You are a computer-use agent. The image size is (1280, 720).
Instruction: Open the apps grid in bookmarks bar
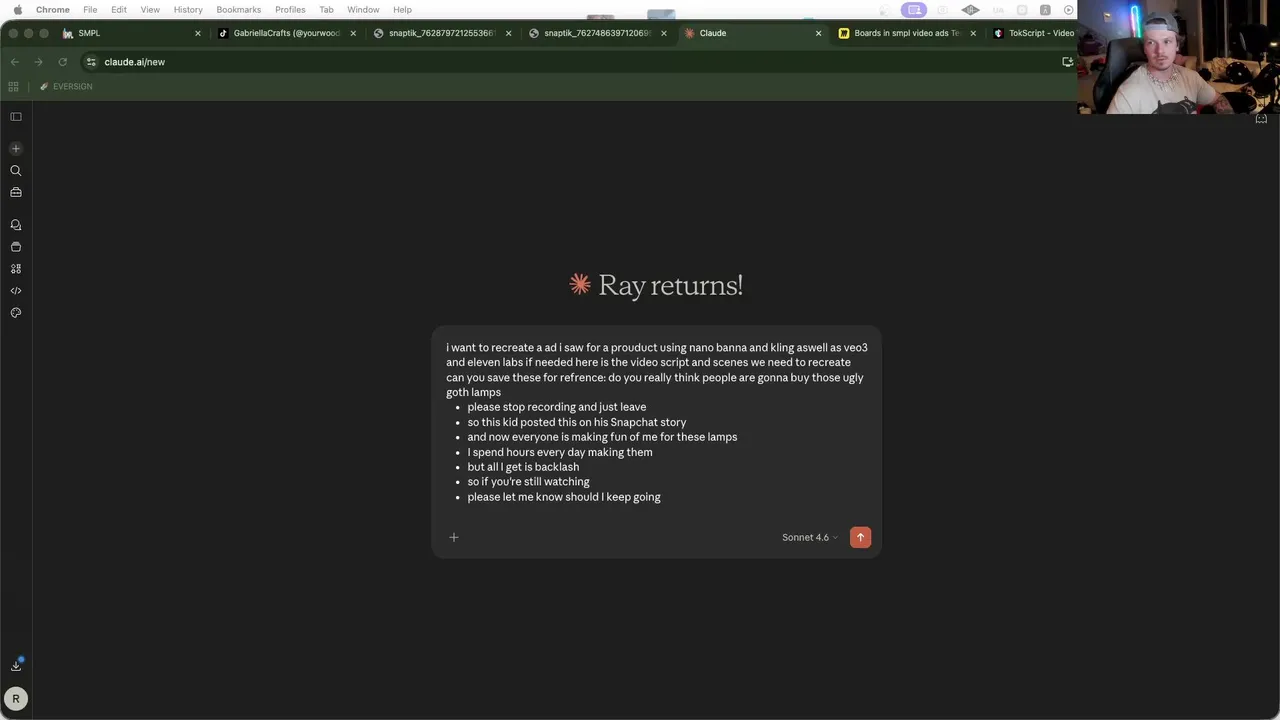pos(14,87)
